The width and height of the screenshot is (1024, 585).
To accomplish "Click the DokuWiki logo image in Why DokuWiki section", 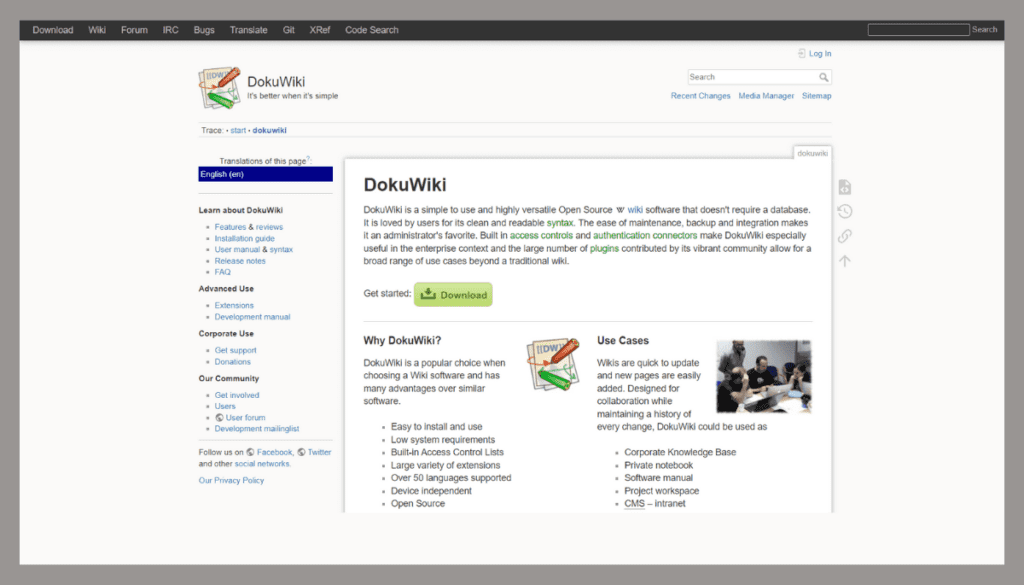I will click(553, 365).
